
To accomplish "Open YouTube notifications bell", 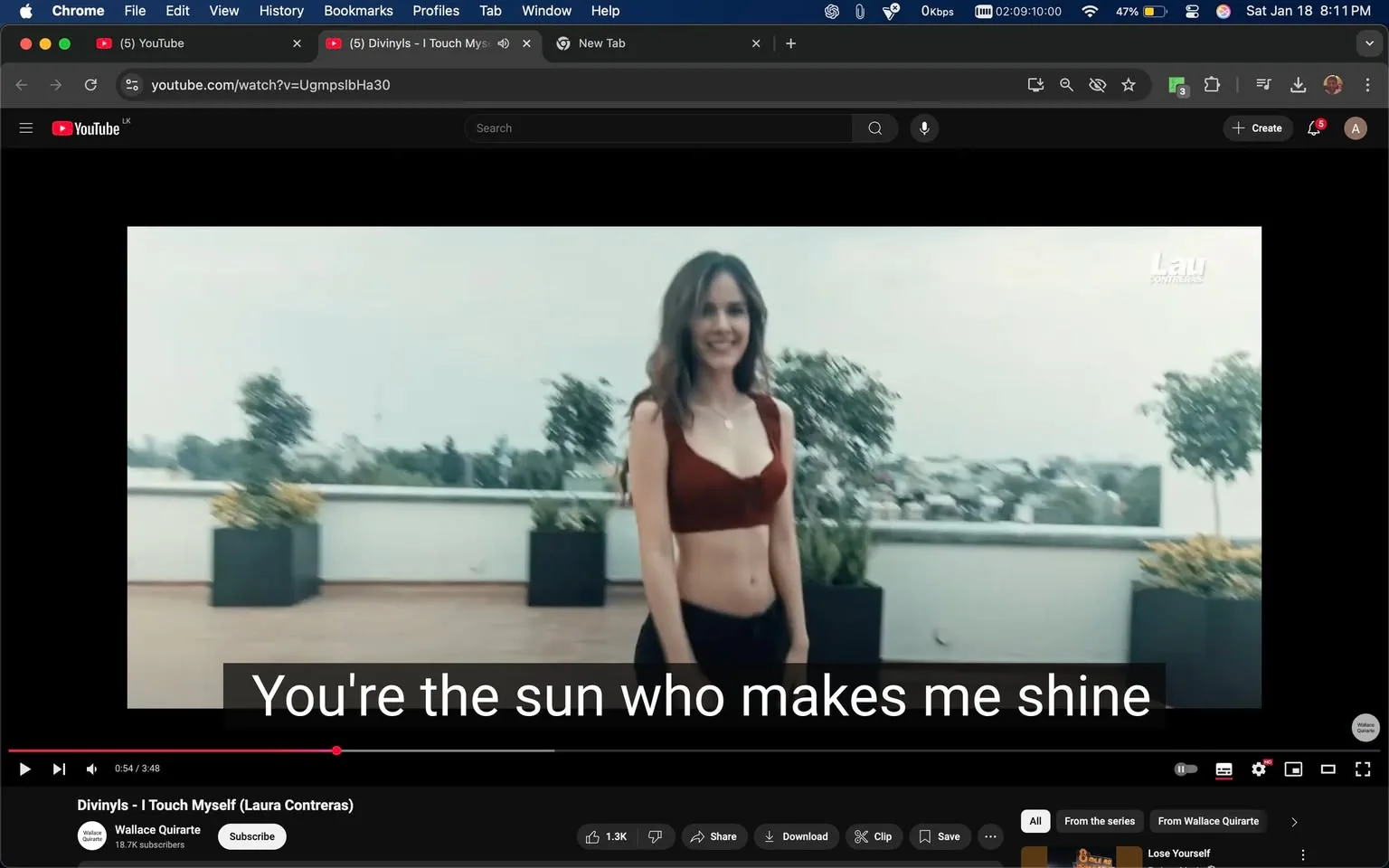I will point(1314,128).
